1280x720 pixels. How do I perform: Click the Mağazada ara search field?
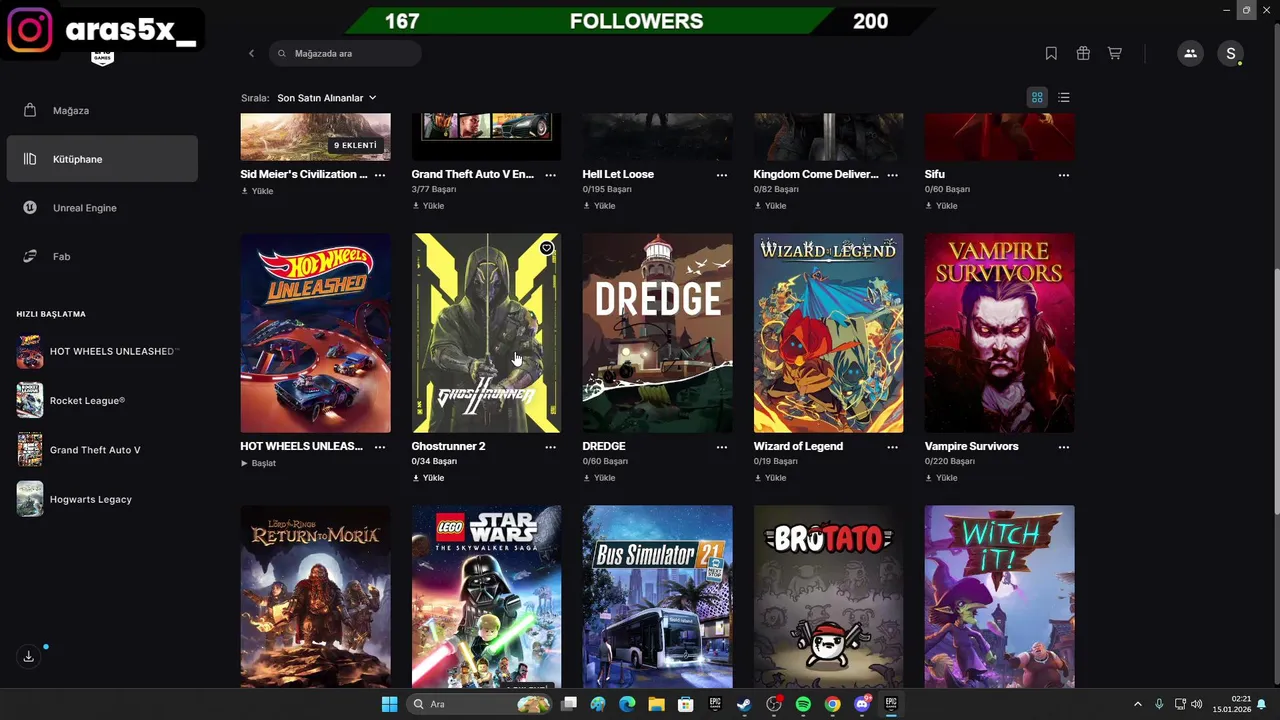pos(345,53)
